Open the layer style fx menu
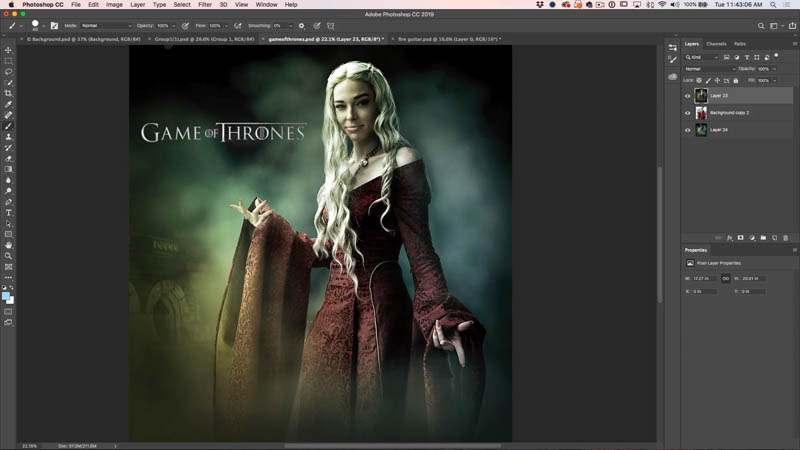This screenshot has width=800, height=450. pos(730,238)
